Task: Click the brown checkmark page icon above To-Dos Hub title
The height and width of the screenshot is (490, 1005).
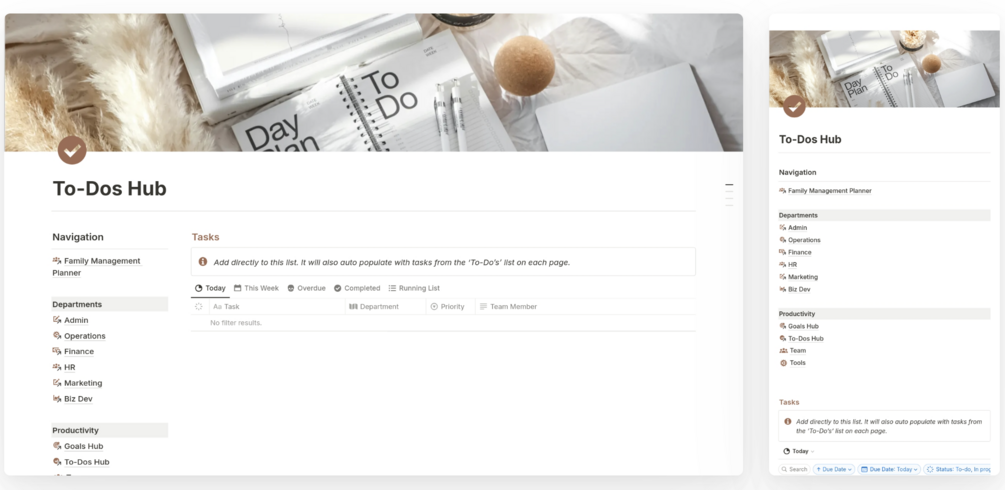Action: click(72, 150)
